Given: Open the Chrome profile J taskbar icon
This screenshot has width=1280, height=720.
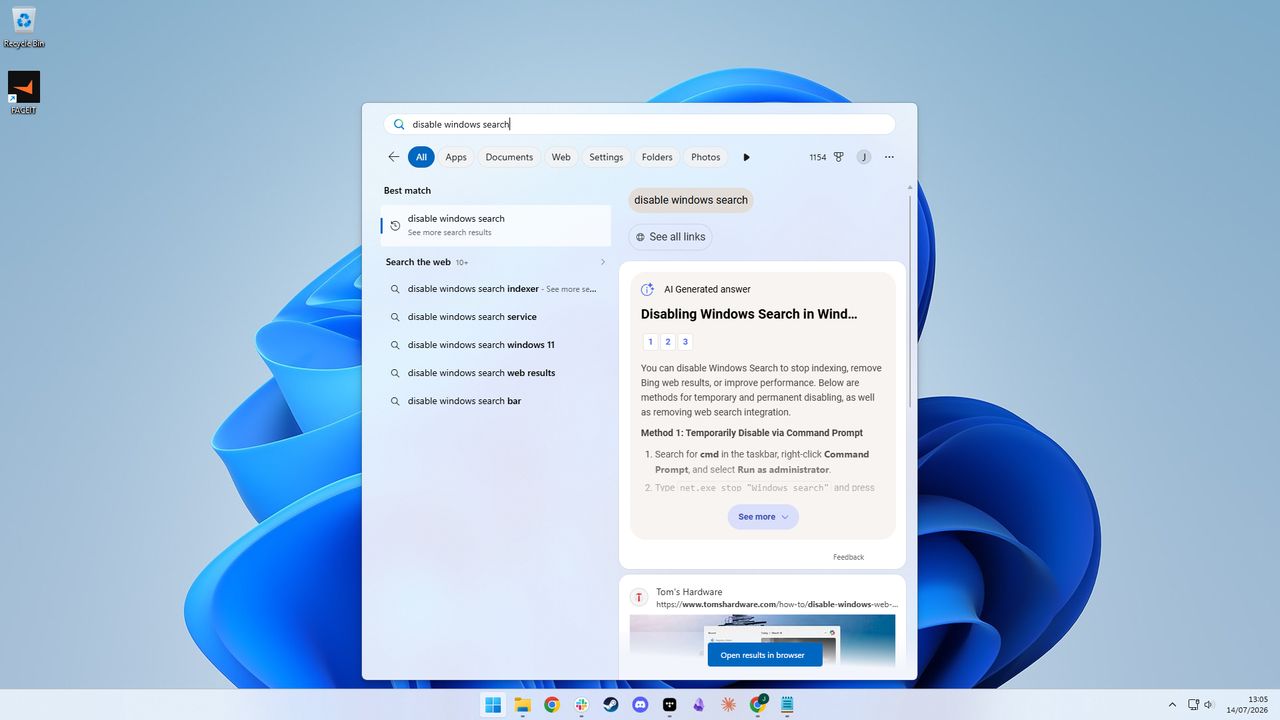Looking at the screenshot, I should pos(758,705).
